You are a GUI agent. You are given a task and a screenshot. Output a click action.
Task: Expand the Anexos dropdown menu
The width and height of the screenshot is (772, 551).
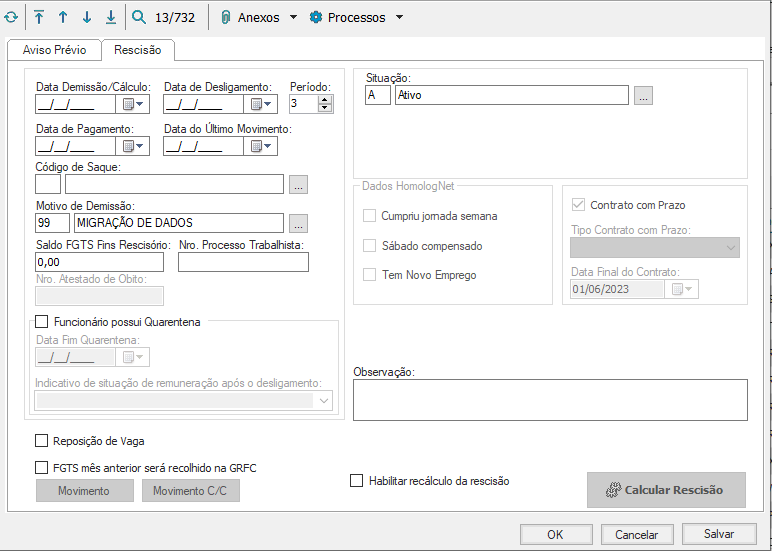293,18
